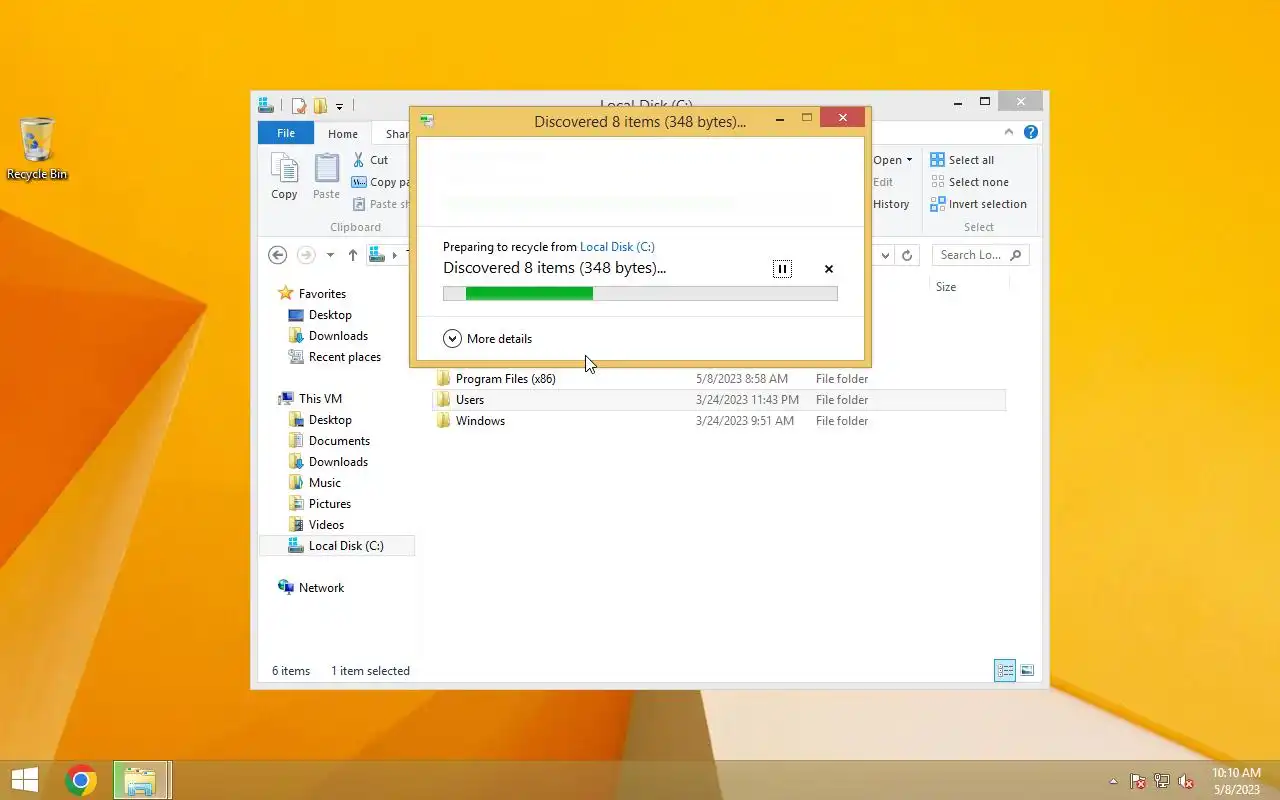The image size is (1280, 800).
Task: Open the Customize Quick Access Toolbar dropdown
Action: click(339, 106)
